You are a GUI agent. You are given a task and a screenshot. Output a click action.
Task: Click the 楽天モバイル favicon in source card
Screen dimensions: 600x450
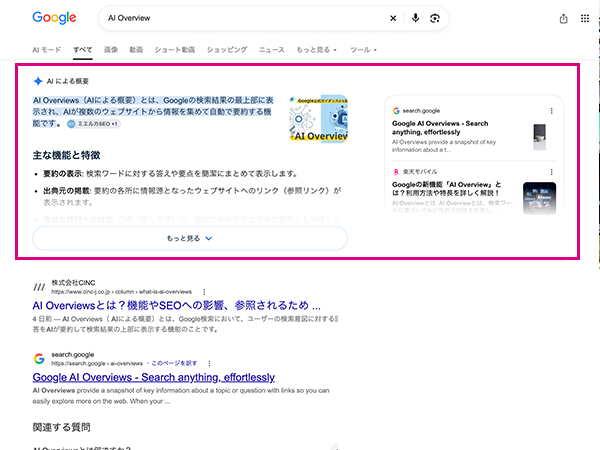pos(396,172)
